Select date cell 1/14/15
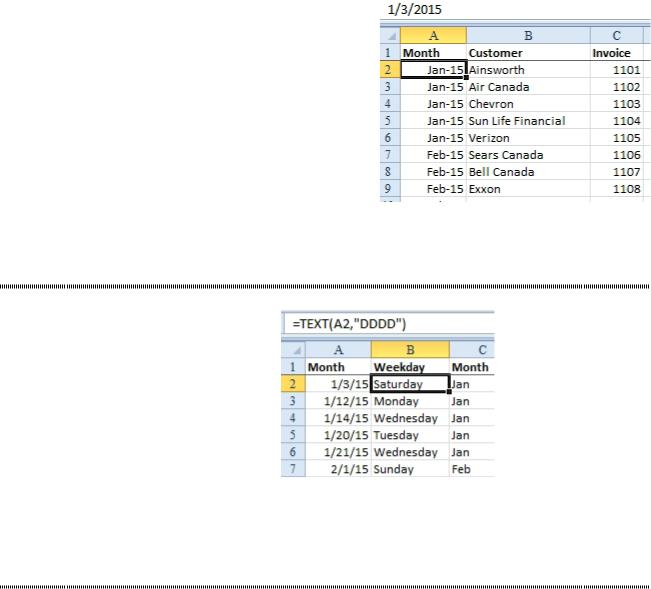Viewport: 651px width, 589px height. point(338,418)
